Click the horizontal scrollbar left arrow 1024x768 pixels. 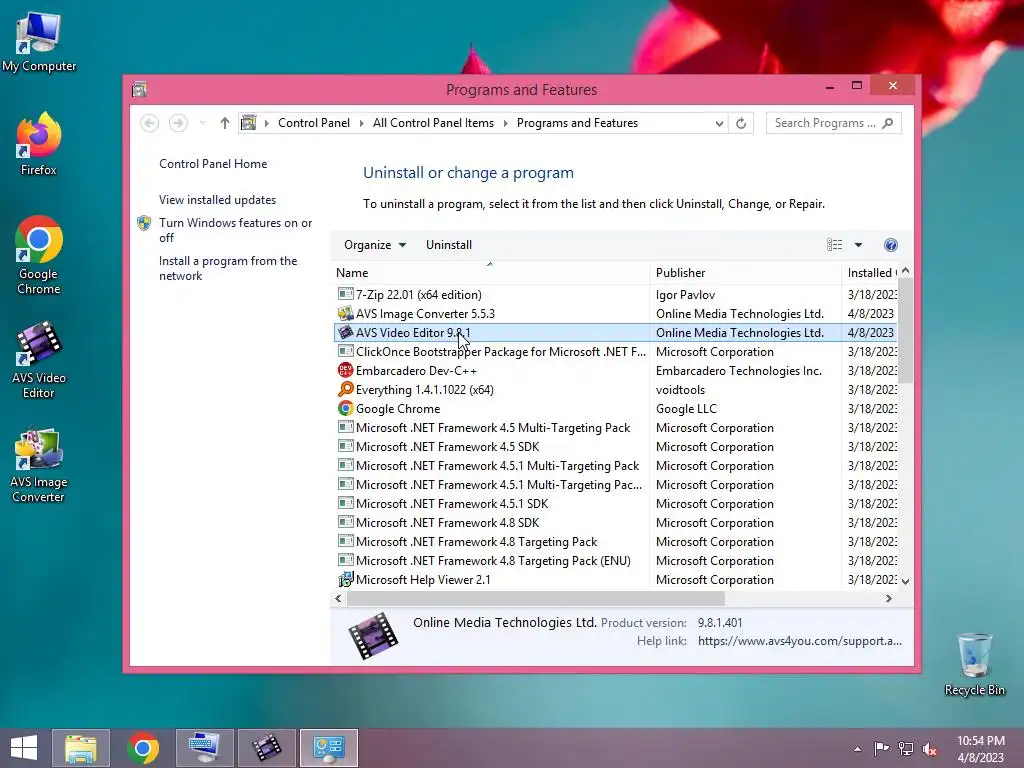click(338, 598)
